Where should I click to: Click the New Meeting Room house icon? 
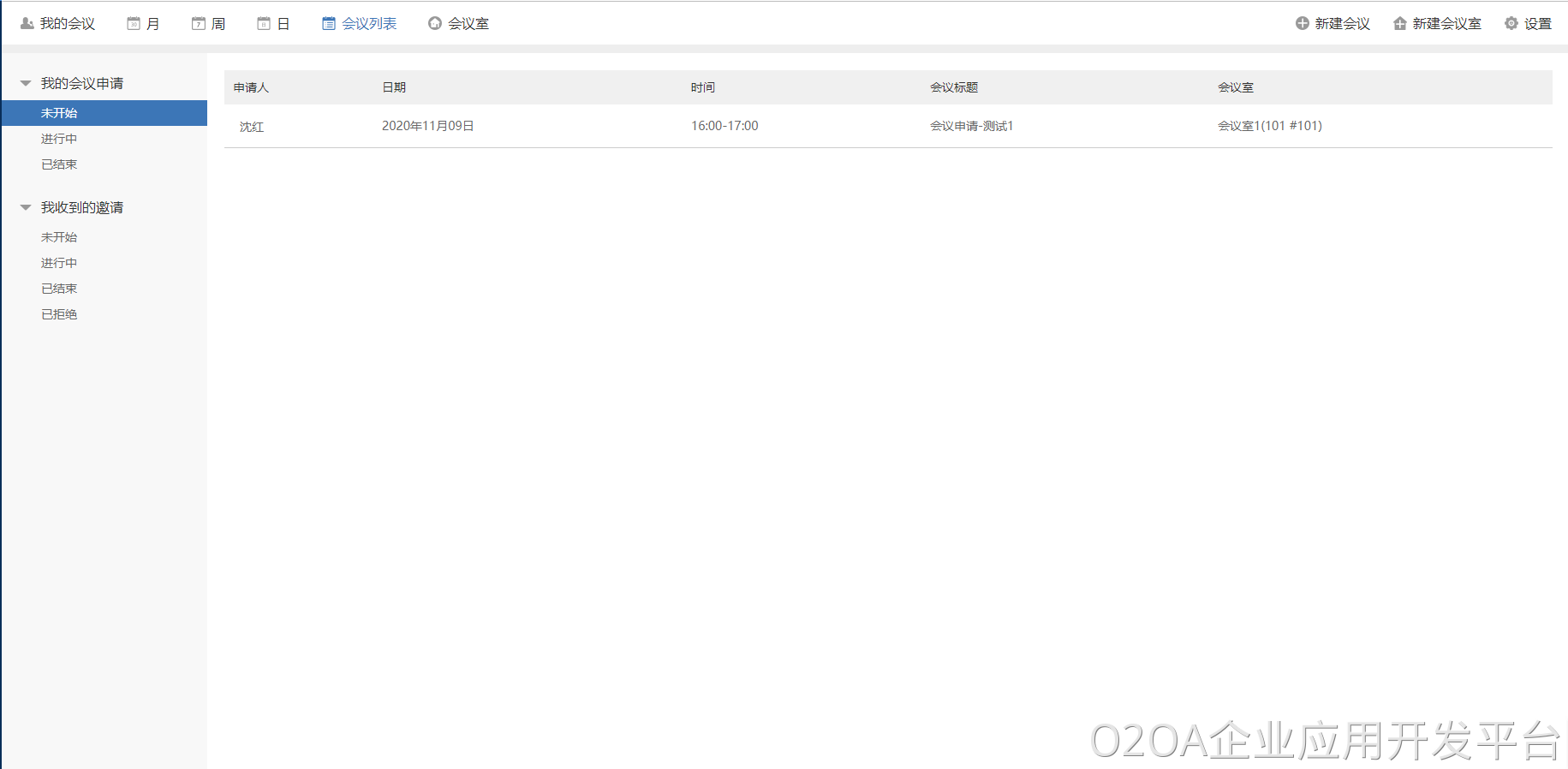(x=1399, y=24)
